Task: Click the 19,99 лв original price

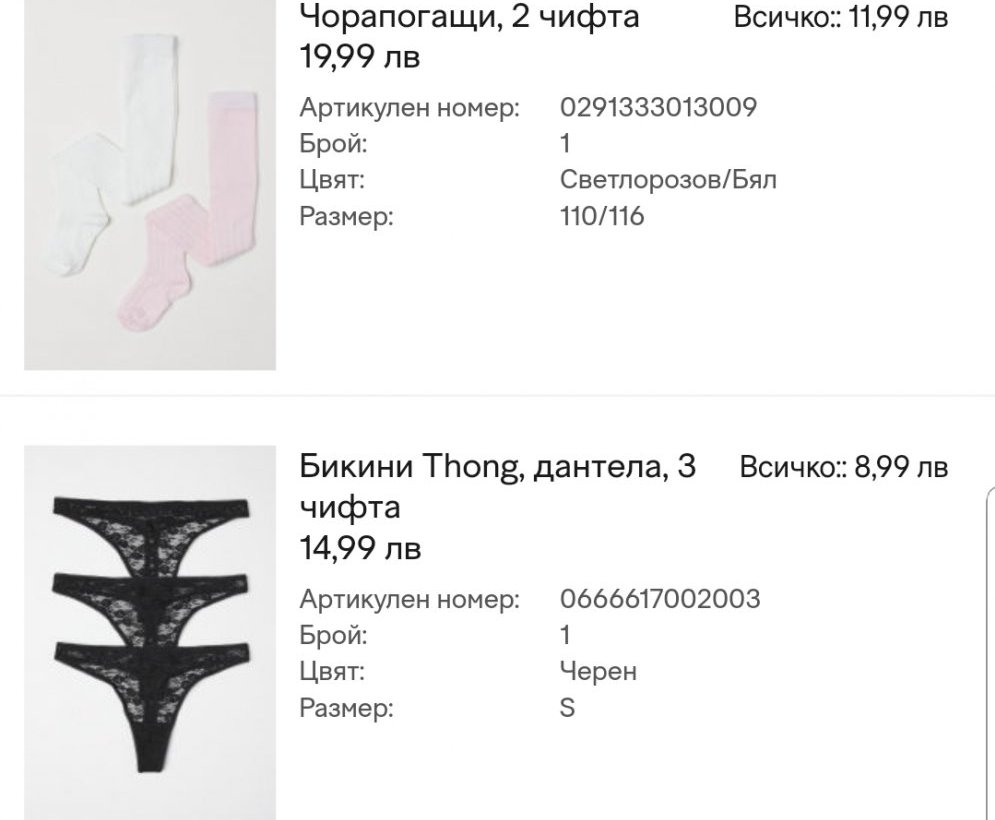Action: point(359,57)
